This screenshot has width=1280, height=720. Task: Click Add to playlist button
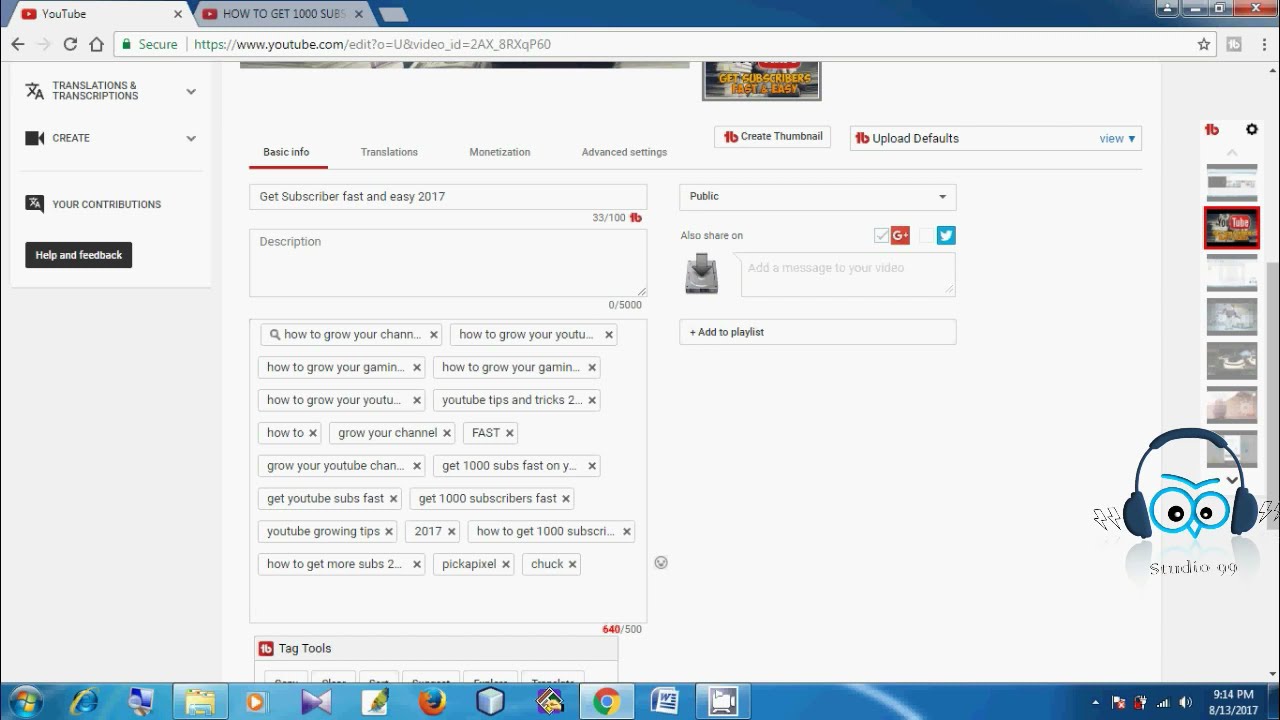tap(818, 332)
